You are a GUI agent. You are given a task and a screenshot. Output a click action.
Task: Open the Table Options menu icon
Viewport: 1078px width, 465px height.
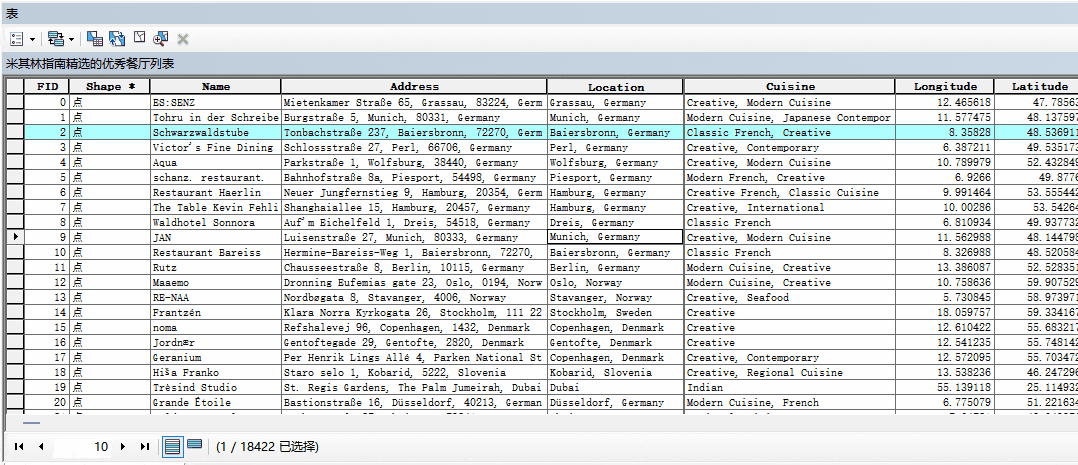tap(17, 39)
